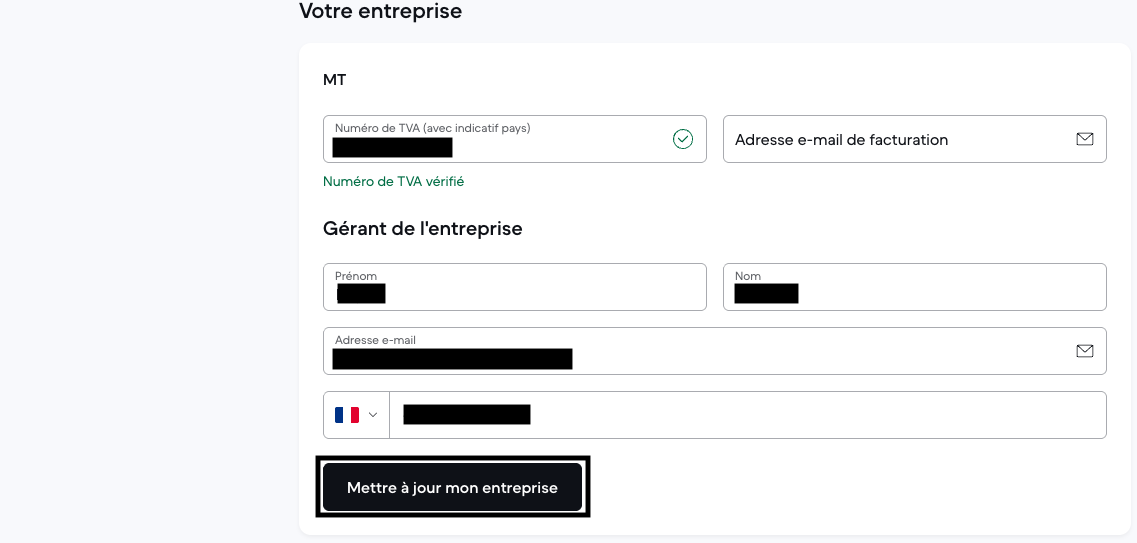The width and height of the screenshot is (1137, 543).
Task: Click the envelope icon in billing email field
Action: point(1085,139)
